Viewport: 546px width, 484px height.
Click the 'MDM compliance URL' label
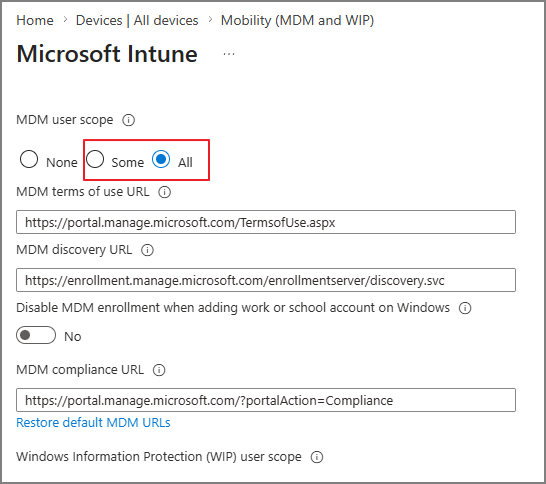tap(80, 369)
